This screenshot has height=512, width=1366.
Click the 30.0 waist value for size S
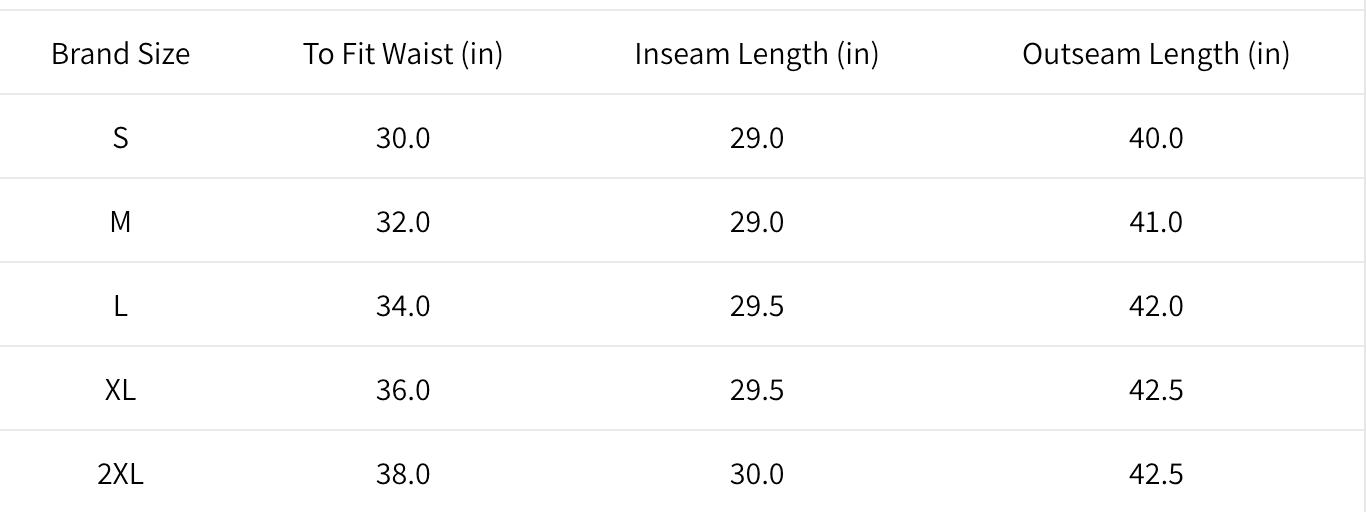[x=403, y=137]
